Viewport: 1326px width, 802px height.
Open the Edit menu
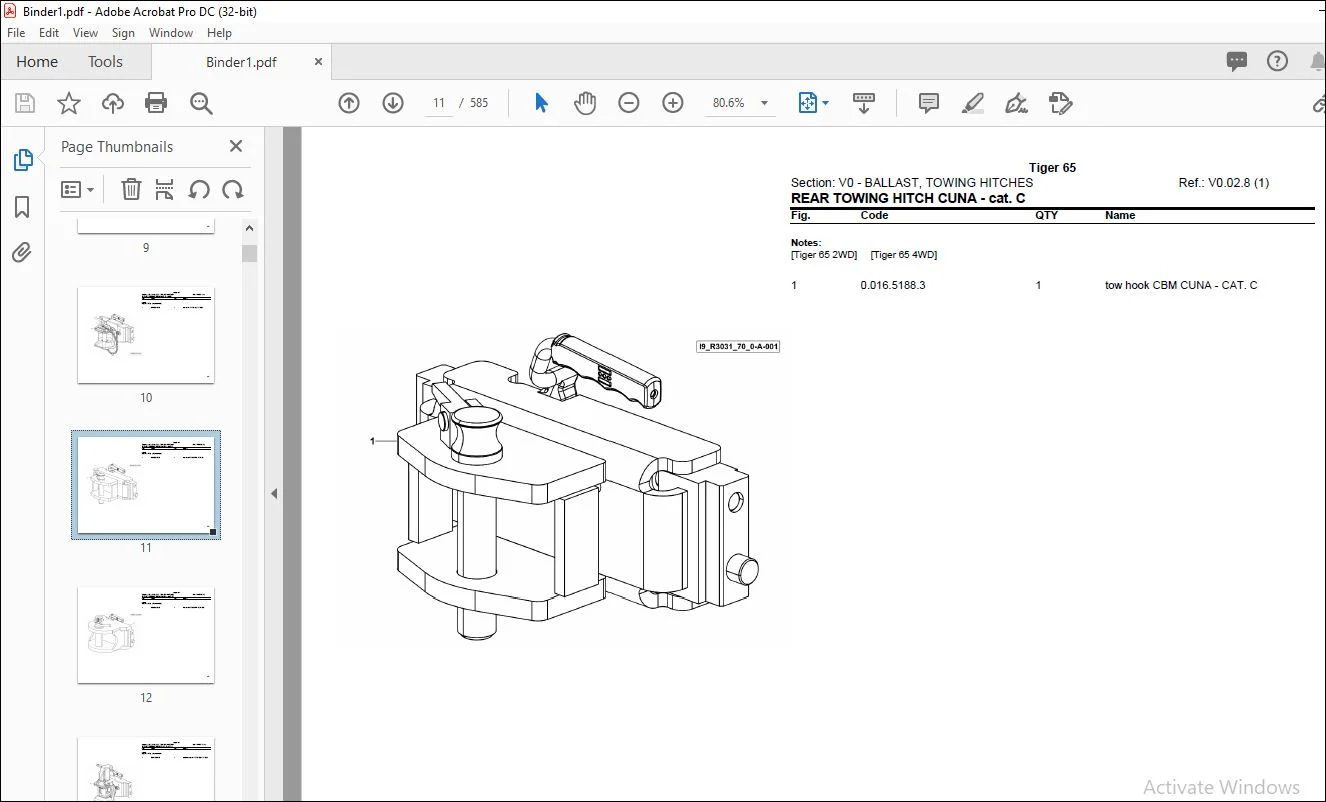50,33
